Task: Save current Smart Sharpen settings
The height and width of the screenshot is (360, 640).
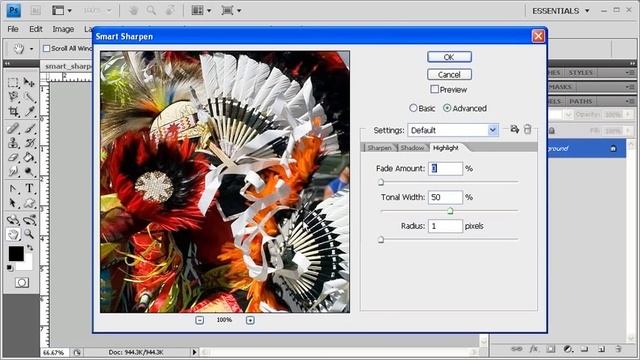Action: [514, 129]
